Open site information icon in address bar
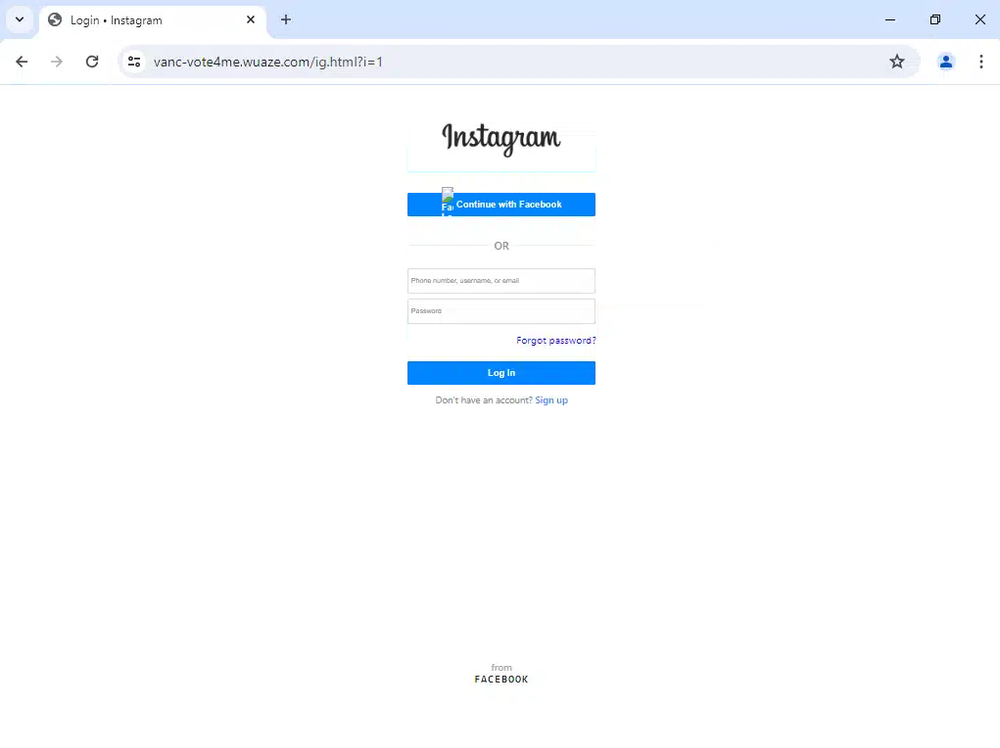1000x748 pixels. (x=134, y=62)
